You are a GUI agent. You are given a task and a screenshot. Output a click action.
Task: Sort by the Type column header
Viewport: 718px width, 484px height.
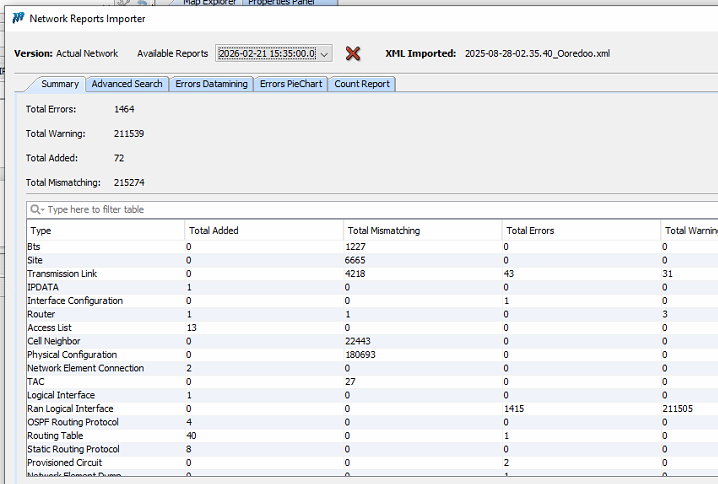pos(105,231)
